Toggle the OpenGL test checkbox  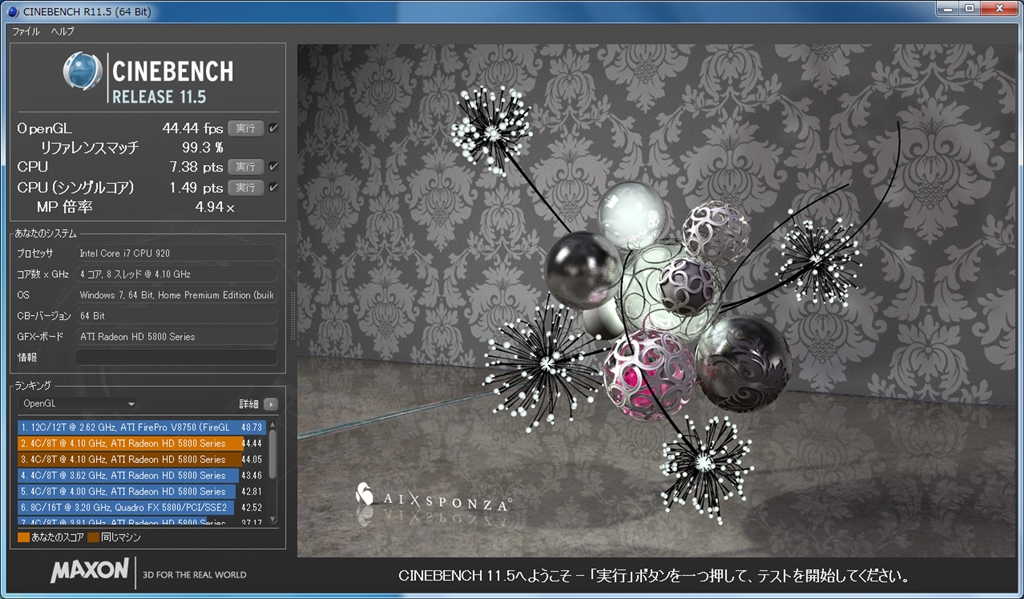(273, 128)
